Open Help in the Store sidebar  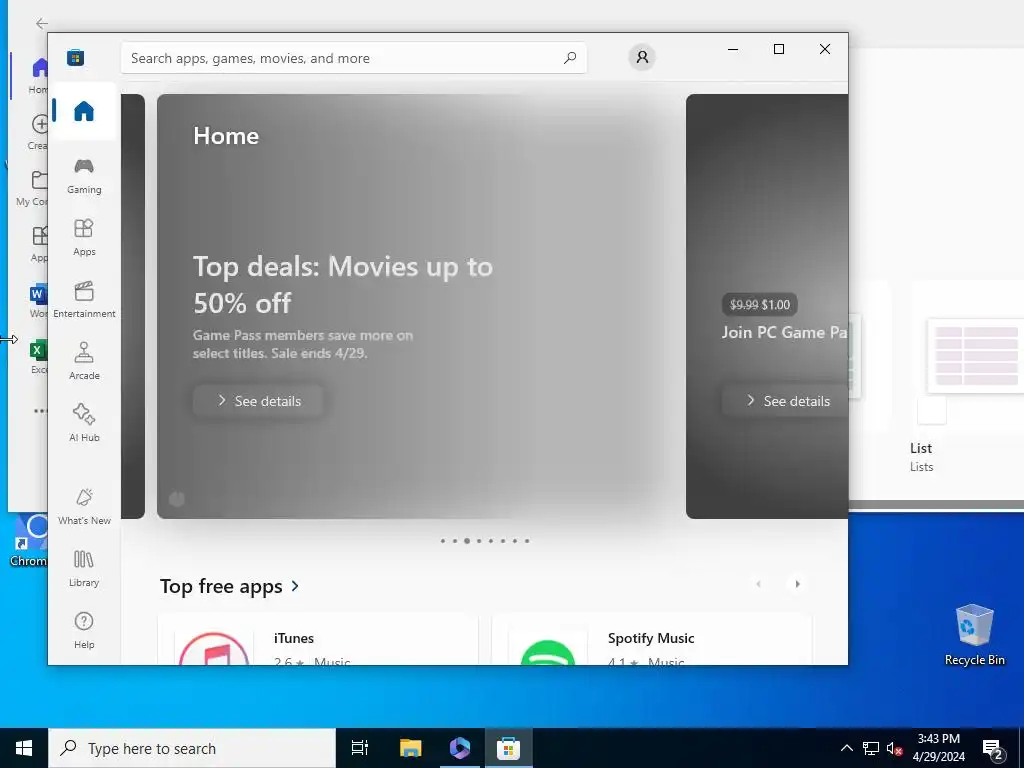tap(84, 630)
